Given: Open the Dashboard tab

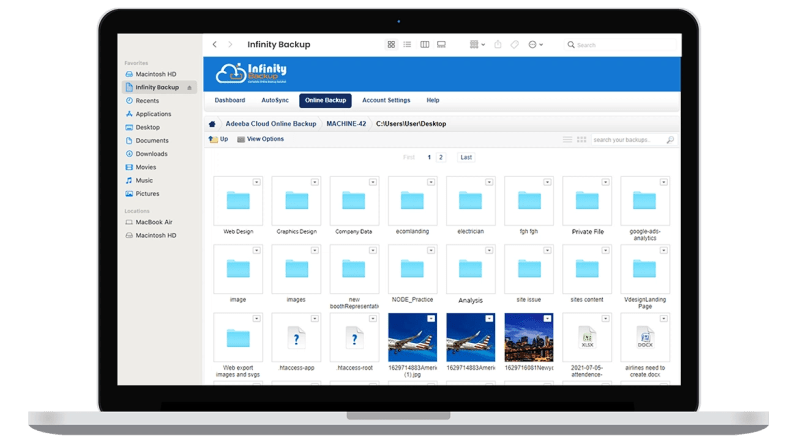Looking at the screenshot, I should (230, 100).
